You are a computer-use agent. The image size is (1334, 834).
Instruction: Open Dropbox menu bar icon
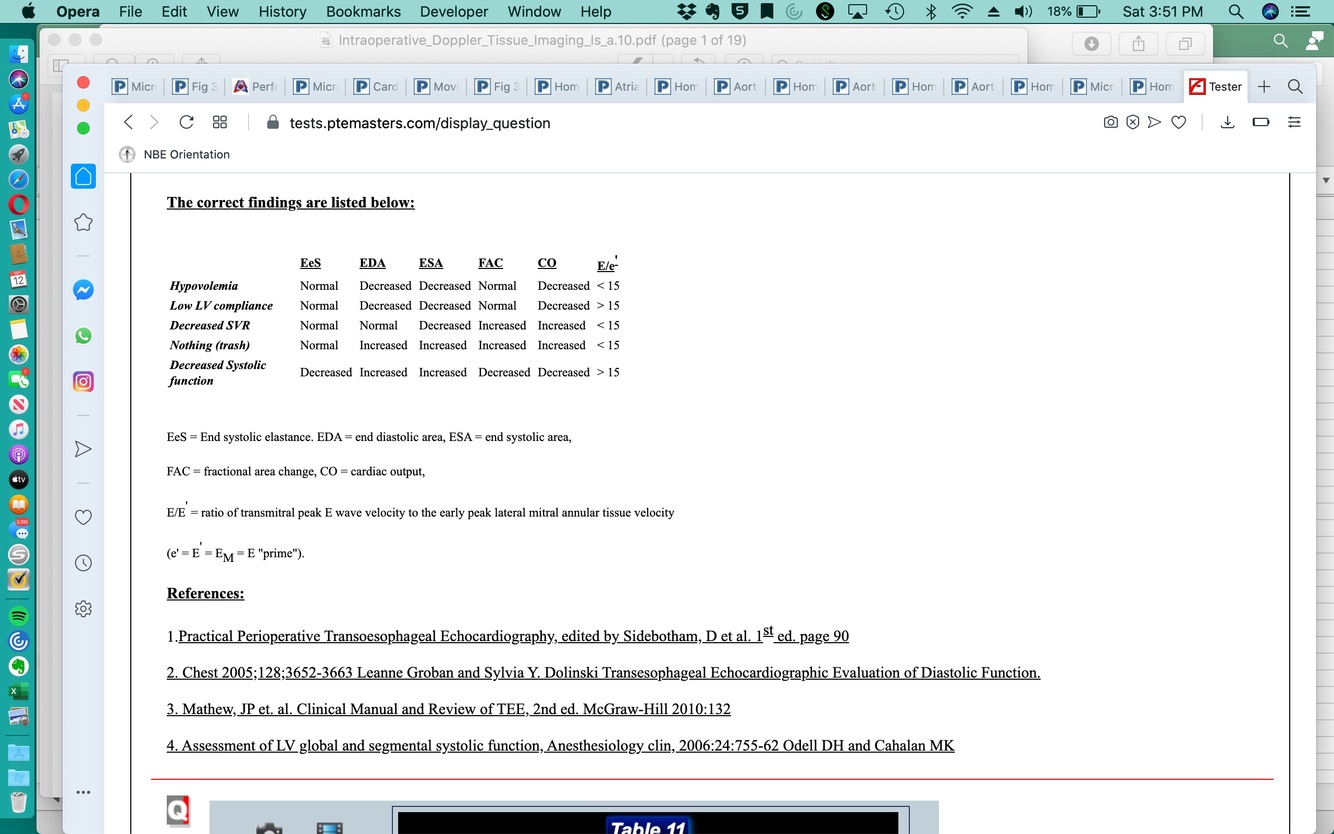tap(686, 11)
